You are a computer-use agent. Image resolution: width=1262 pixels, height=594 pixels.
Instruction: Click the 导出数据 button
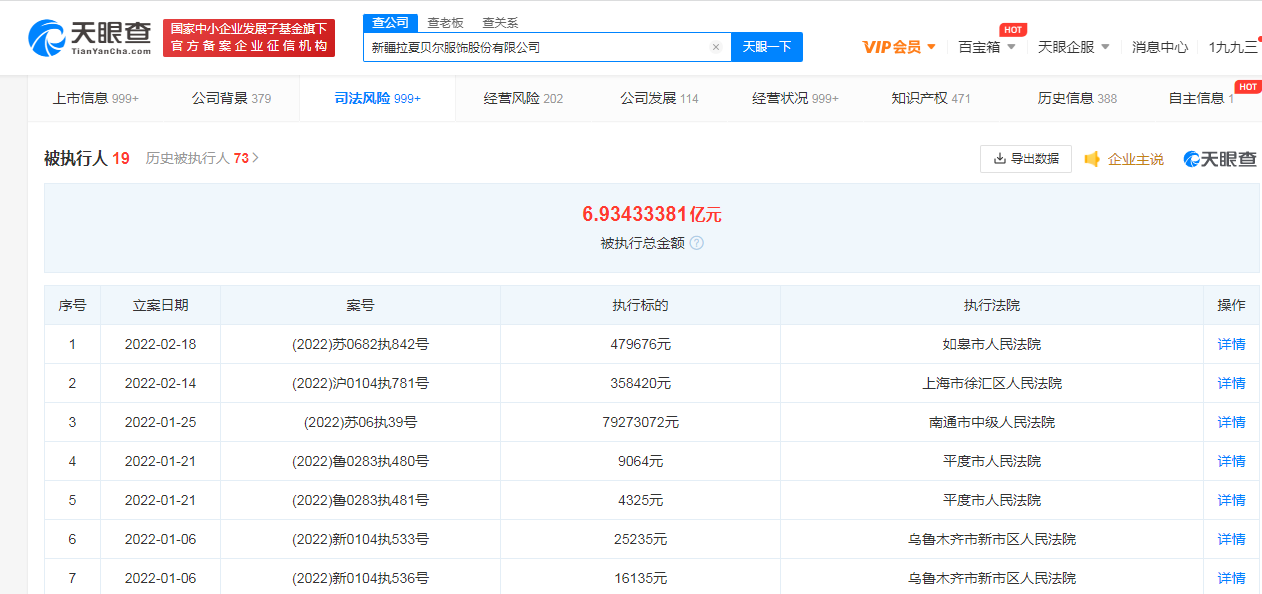[1025, 159]
